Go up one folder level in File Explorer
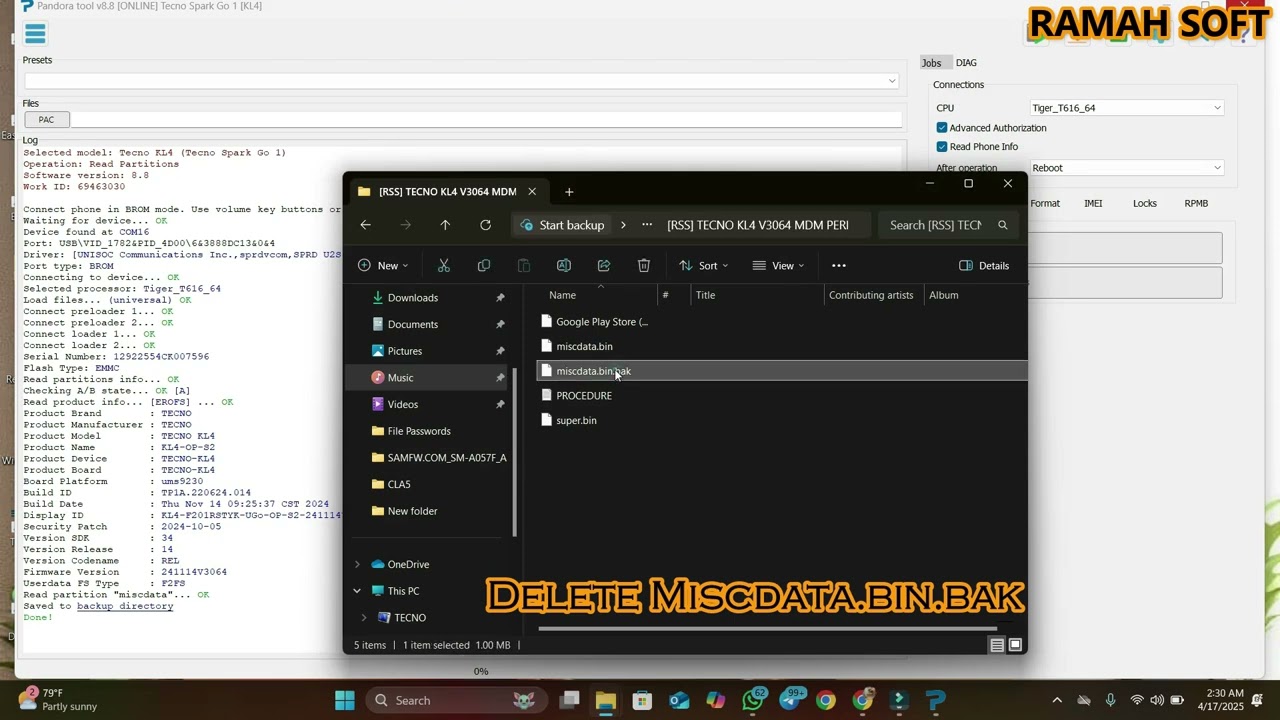Image resolution: width=1280 pixels, height=720 pixels. coord(445,225)
